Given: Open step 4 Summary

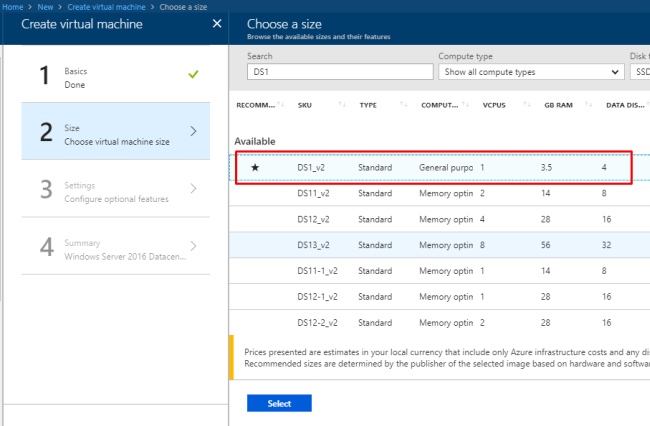Looking at the screenshot, I should 116,246.
